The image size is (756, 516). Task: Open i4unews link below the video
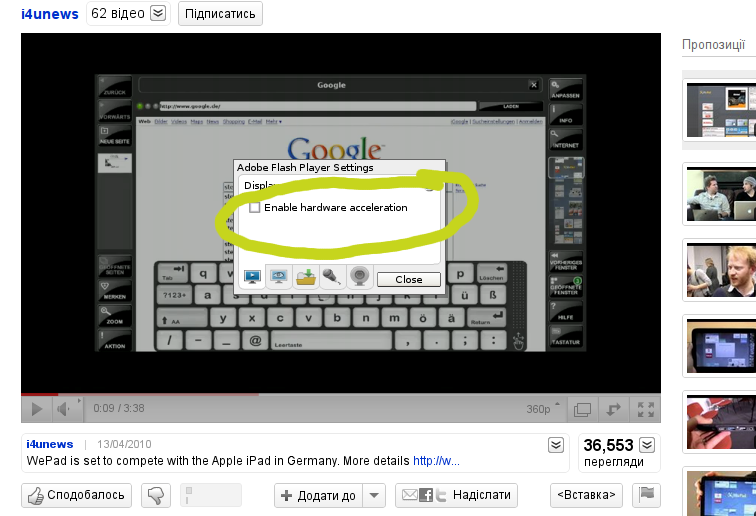[x=50, y=444]
